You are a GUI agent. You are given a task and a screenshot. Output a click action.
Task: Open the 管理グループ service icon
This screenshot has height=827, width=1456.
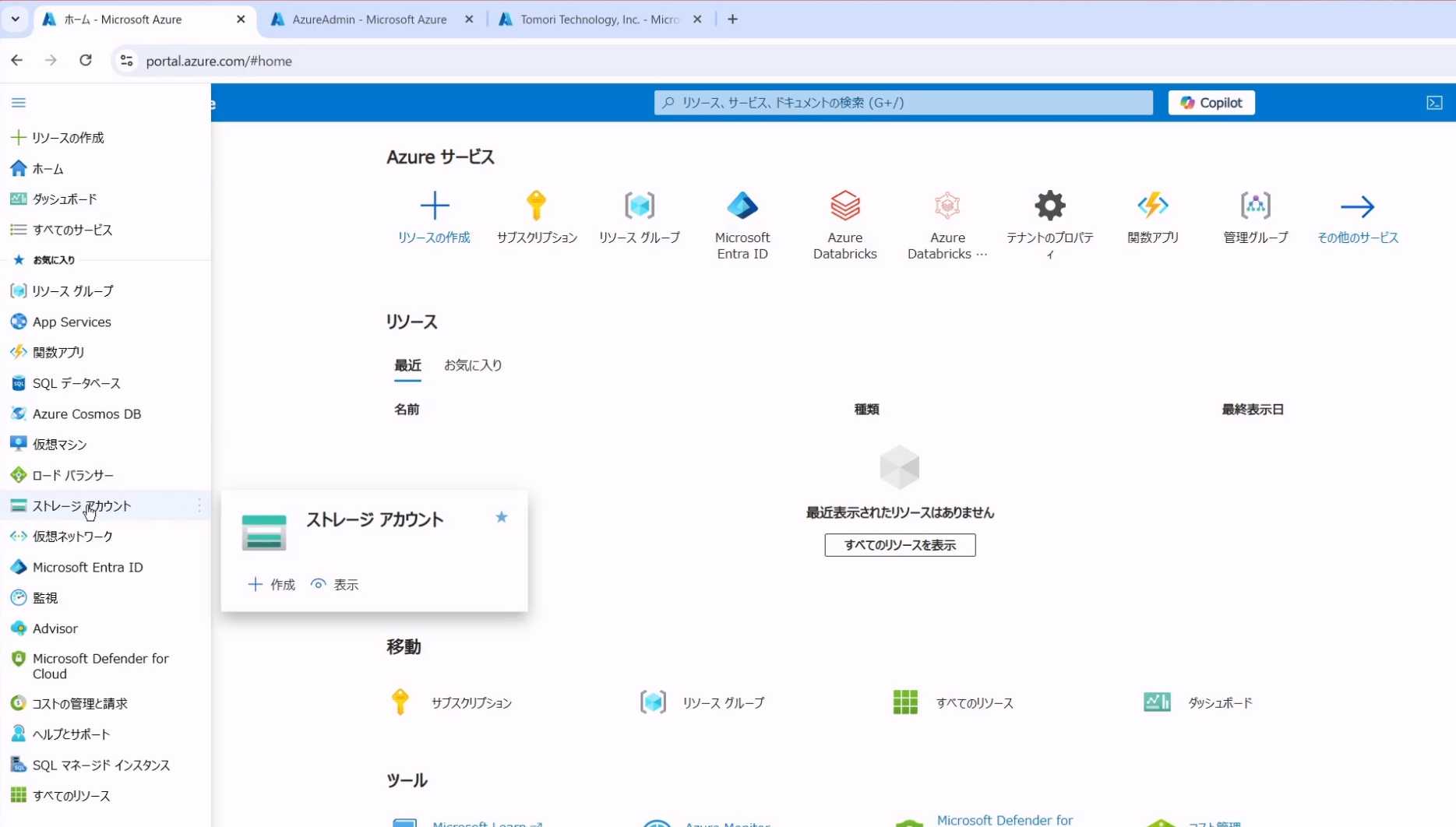tap(1255, 206)
